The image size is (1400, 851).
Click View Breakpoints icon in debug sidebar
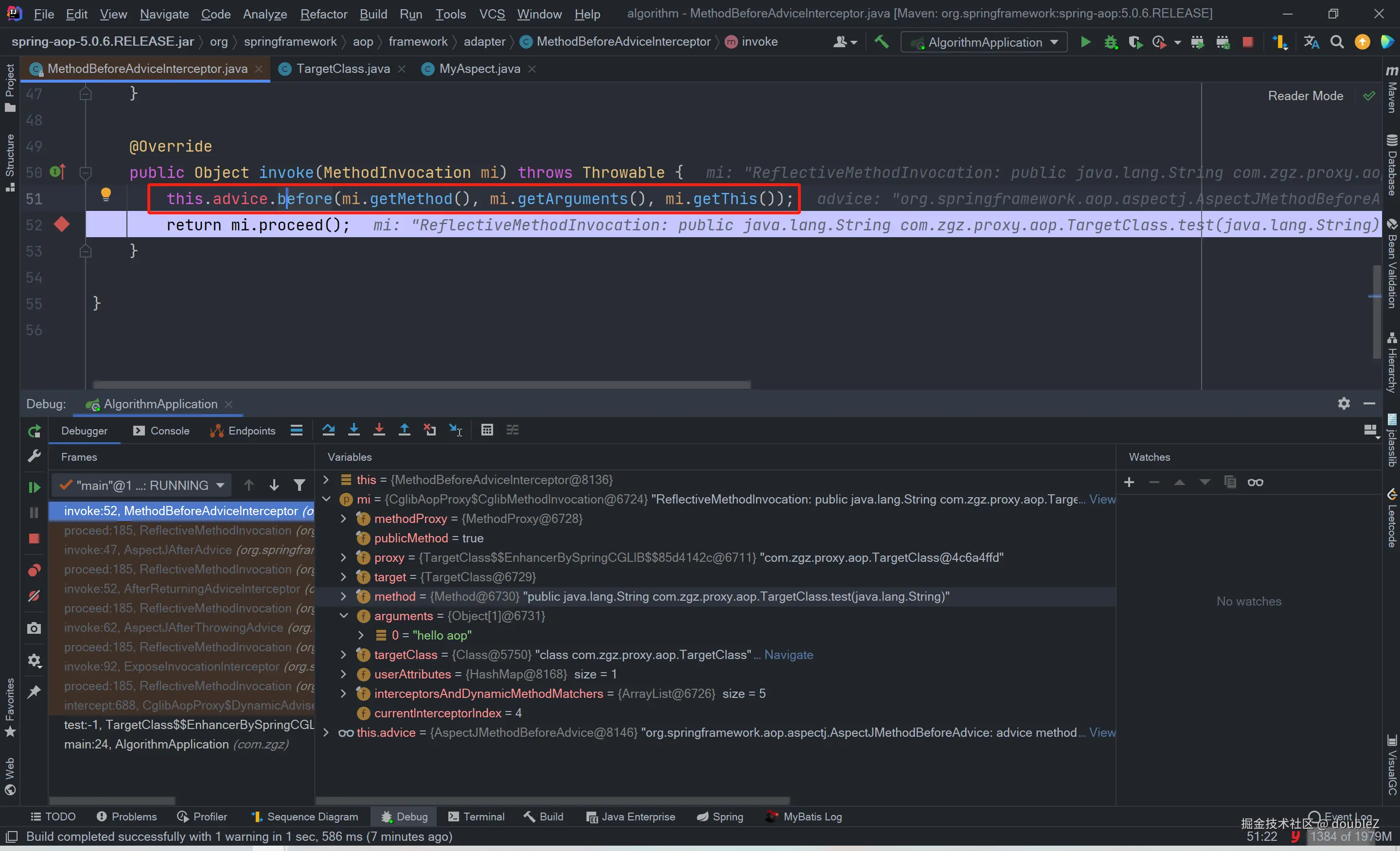pos(34,570)
